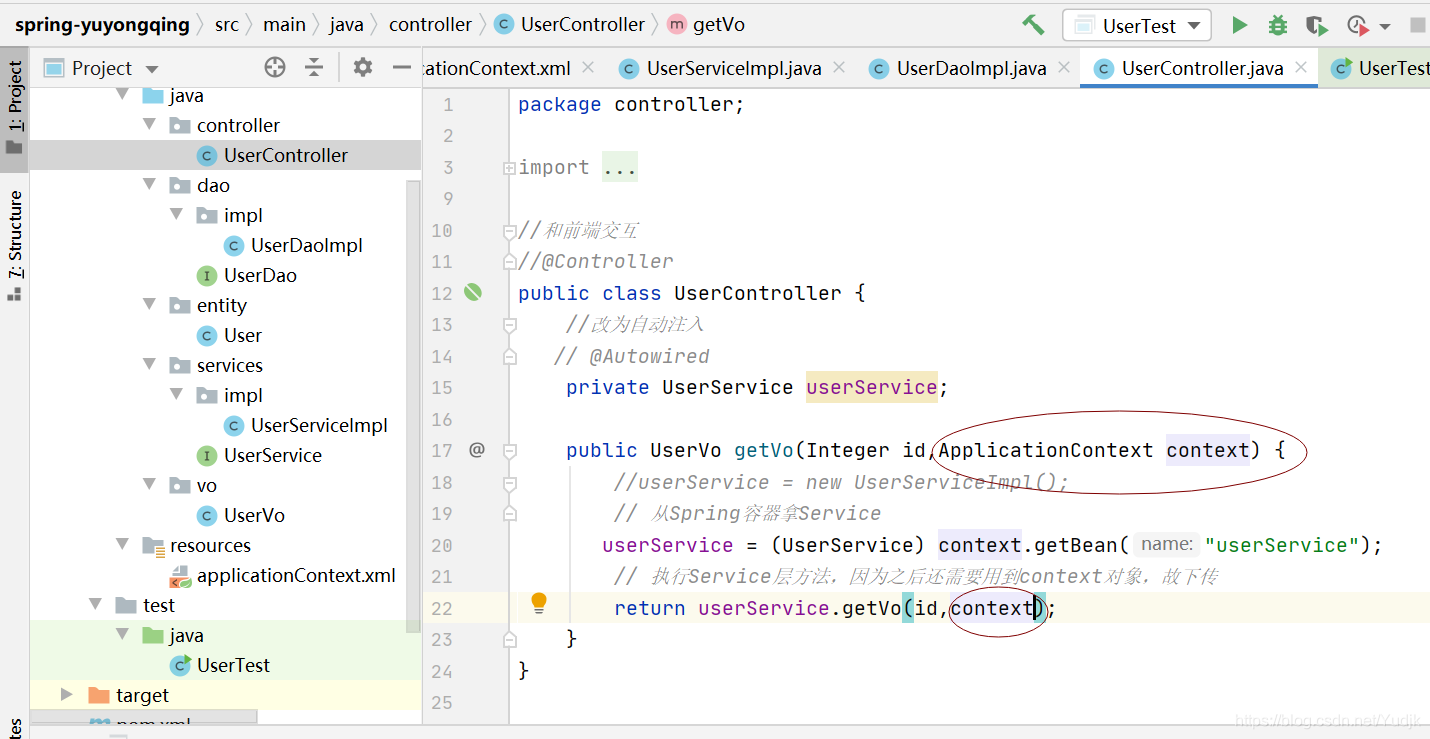Open the 1: Project tool window tab
The height and width of the screenshot is (739, 1430).
[x=15, y=107]
